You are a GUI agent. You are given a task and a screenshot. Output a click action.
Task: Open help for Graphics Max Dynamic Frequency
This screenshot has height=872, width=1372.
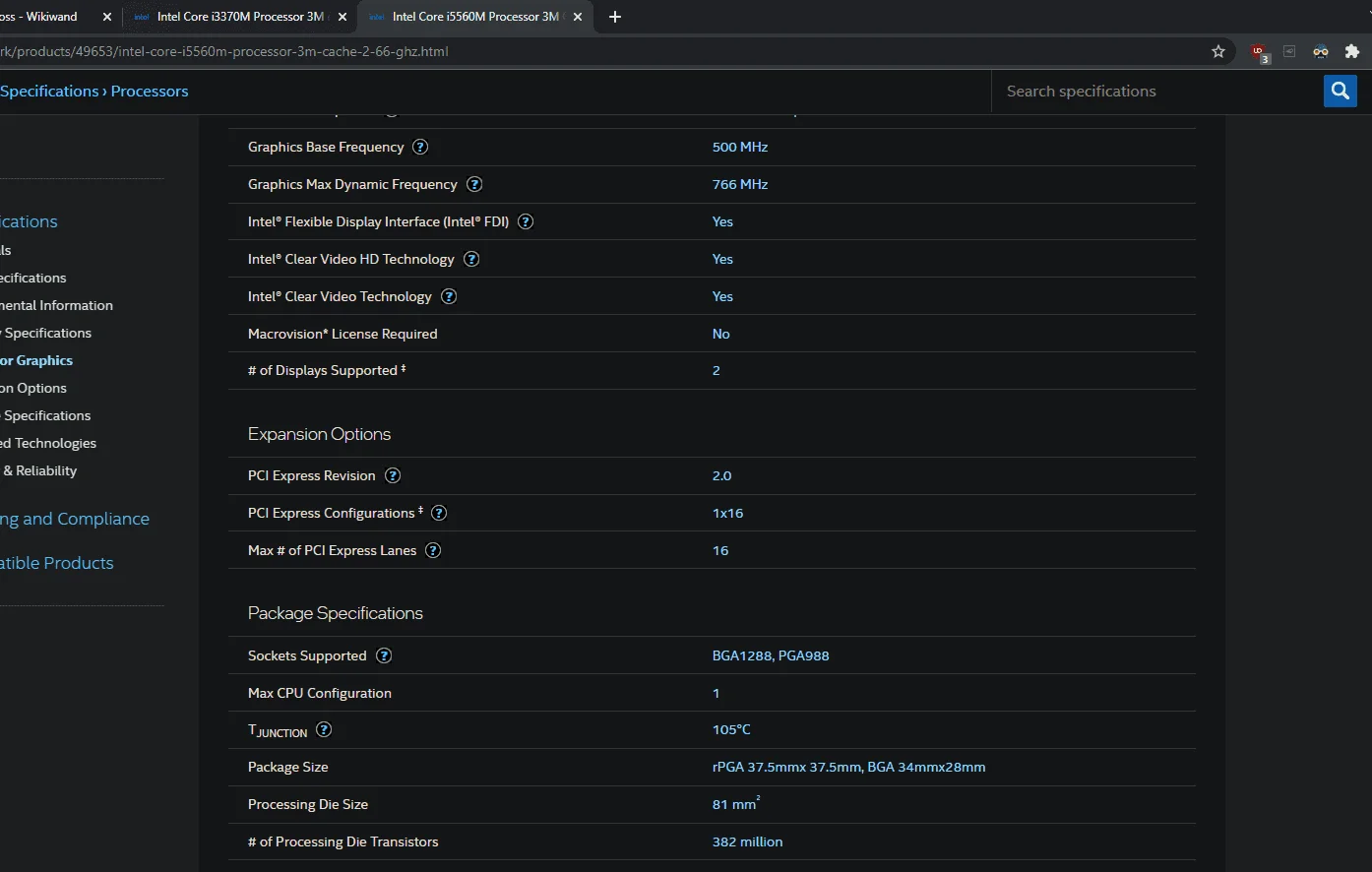coord(474,184)
